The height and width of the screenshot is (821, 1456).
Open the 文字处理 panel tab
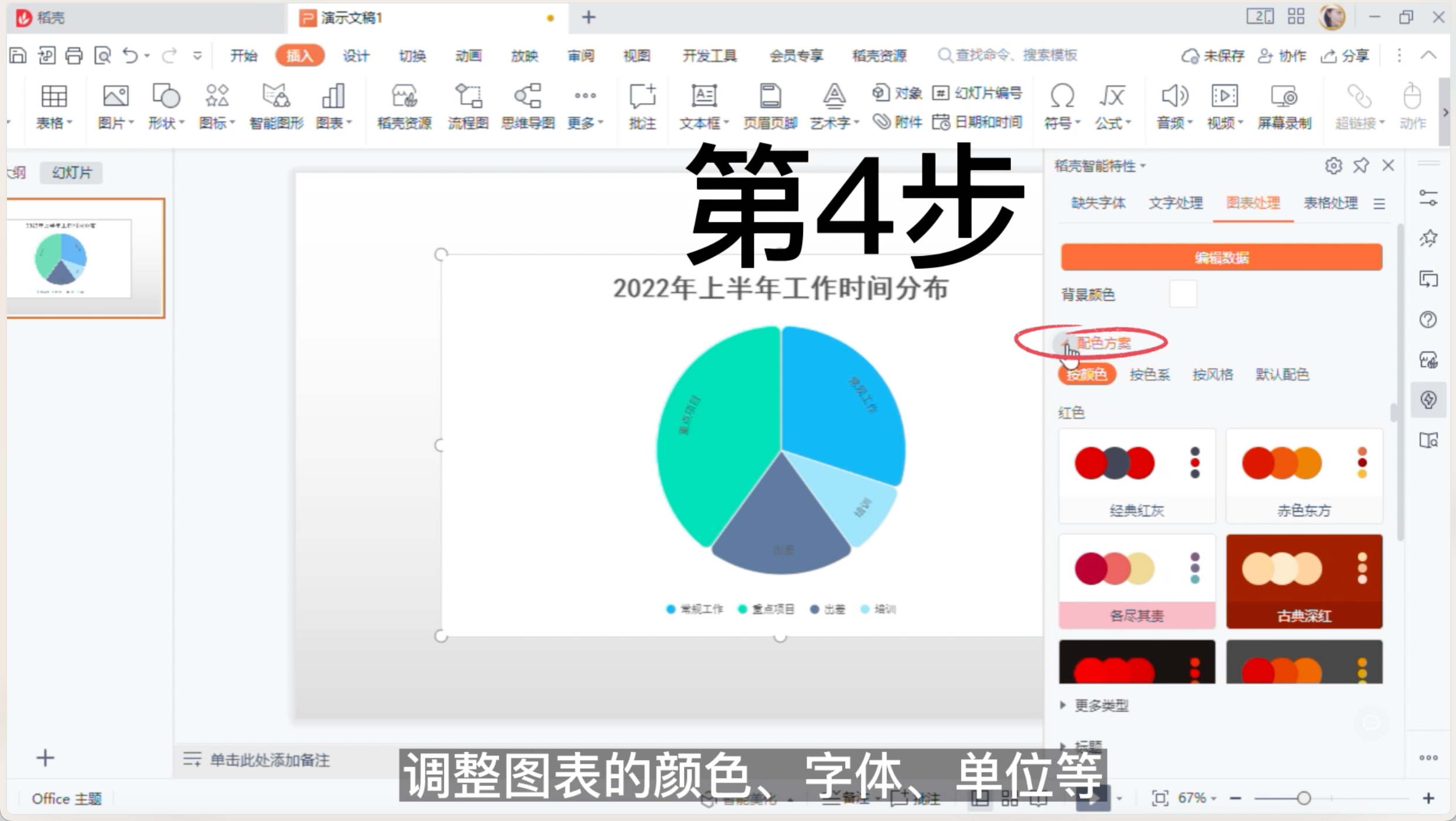[x=1175, y=203]
